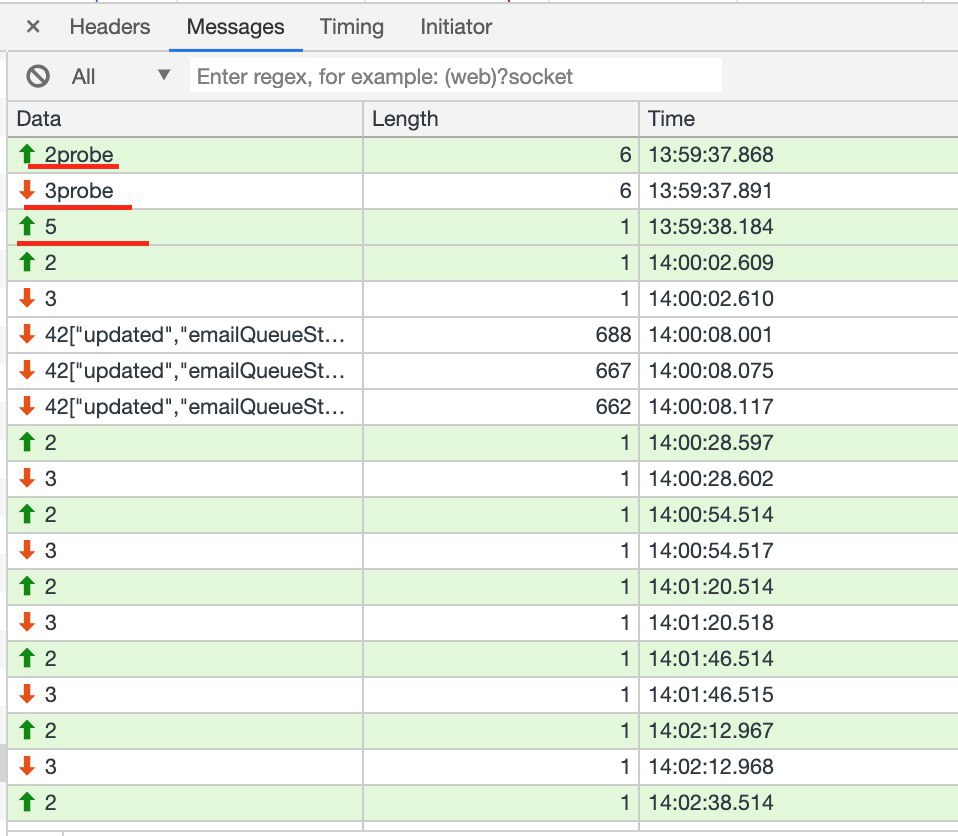Open the Timing tab

pyautogui.click(x=351, y=27)
